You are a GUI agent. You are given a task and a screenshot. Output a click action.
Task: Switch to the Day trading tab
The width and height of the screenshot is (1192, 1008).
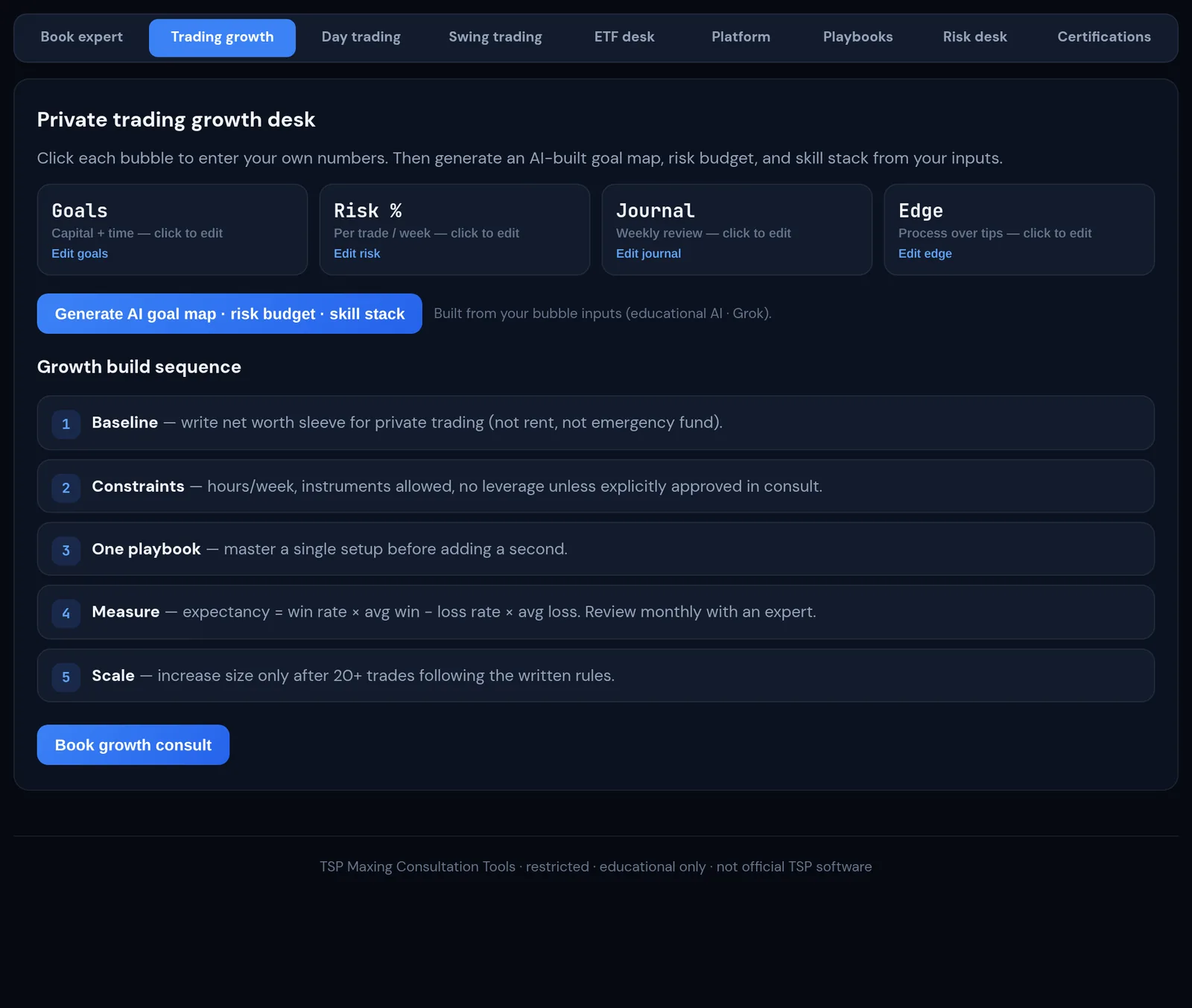[361, 37]
